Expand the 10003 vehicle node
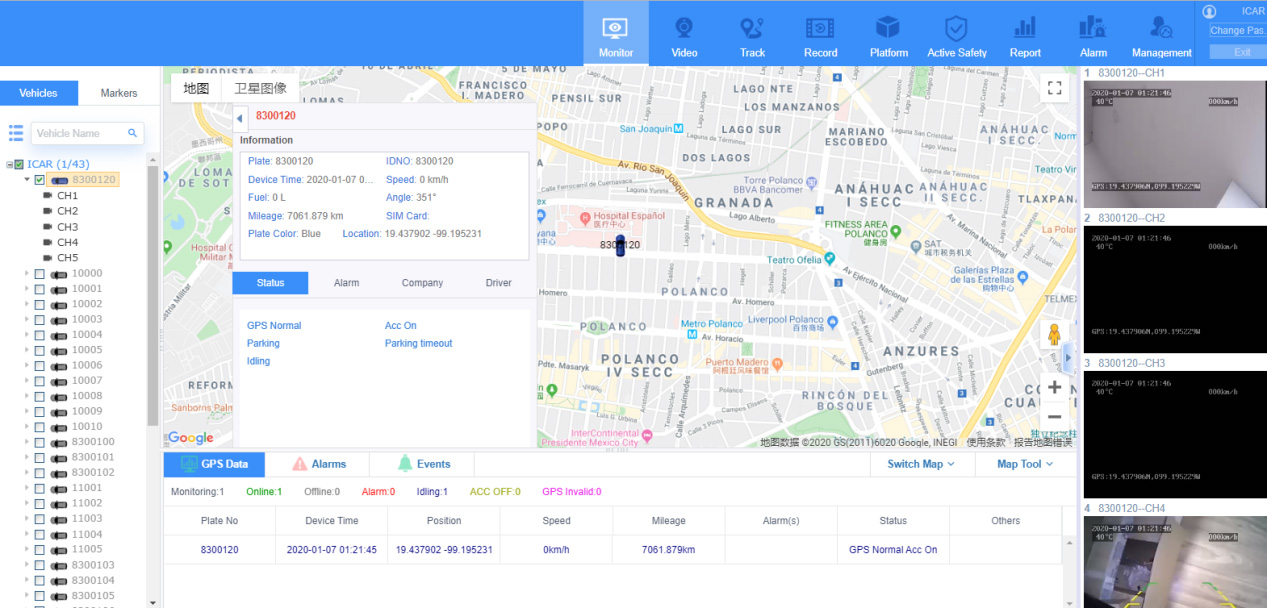The image size is (1267, 608). (27, 320)
